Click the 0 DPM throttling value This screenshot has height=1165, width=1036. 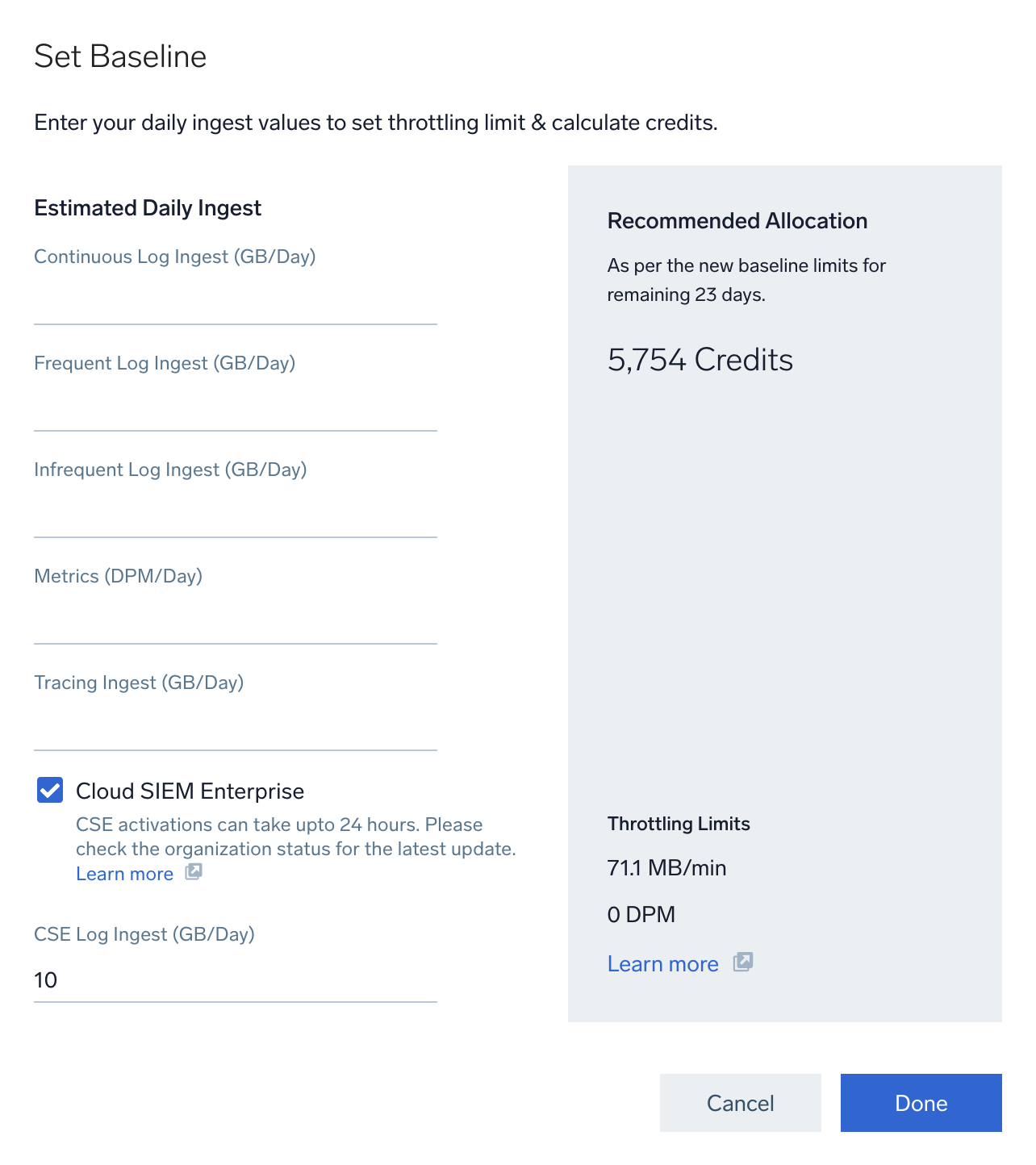tap(641, 915)
